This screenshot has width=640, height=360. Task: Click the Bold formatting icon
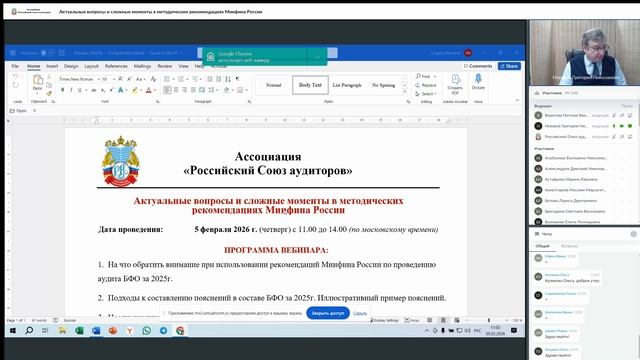pos(62,90)
